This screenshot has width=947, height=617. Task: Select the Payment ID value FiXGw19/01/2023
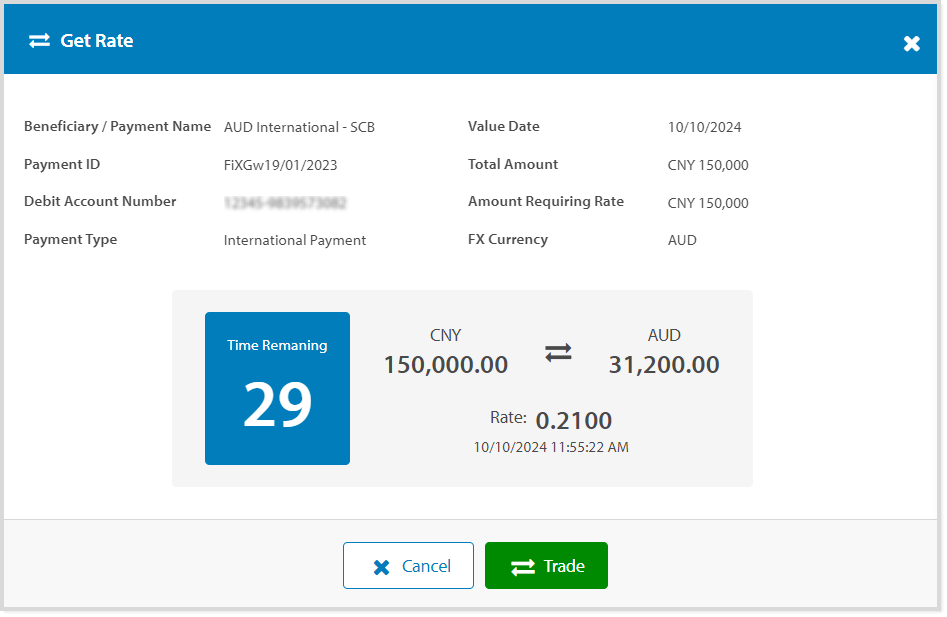[279, 165]
